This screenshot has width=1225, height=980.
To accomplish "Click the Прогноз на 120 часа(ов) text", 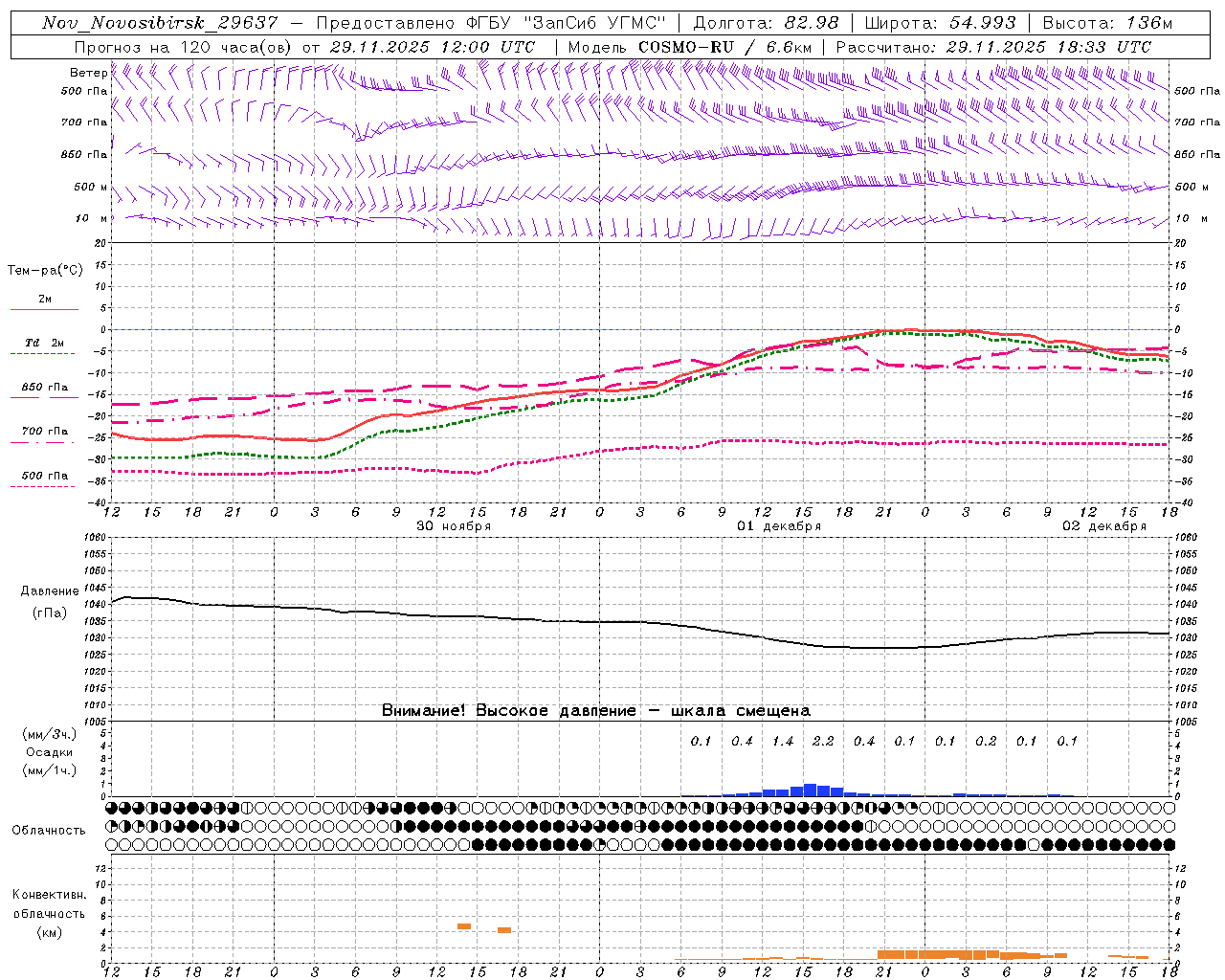I will (x=185, y=47).
